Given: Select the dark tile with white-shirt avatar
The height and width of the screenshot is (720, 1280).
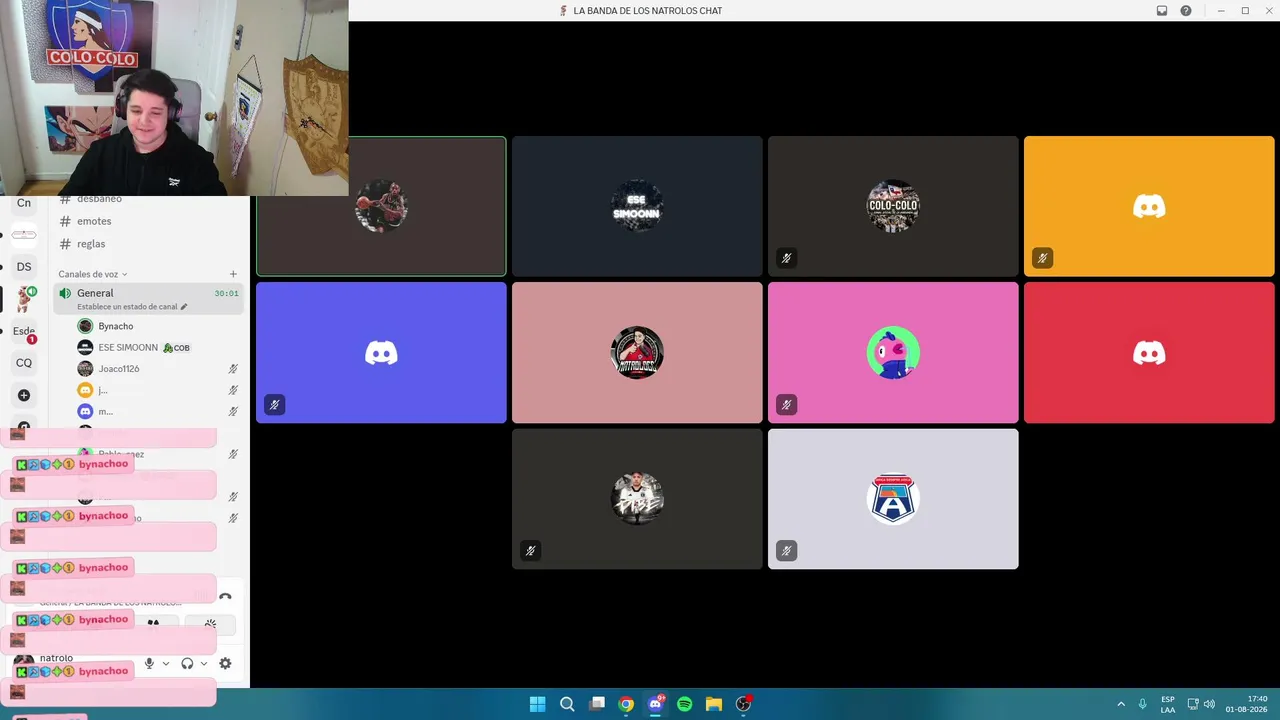Looking at the screenshot, I should click(637, 499).
